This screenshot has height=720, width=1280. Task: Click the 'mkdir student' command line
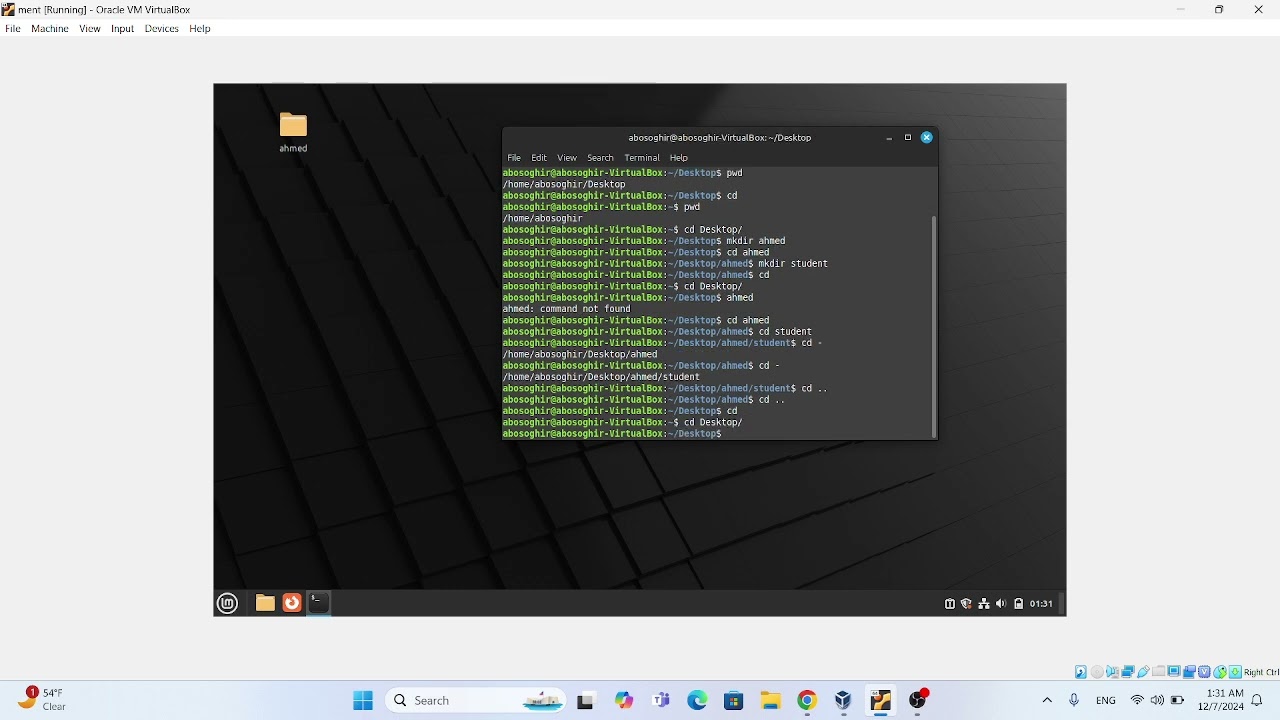point(665,264)
